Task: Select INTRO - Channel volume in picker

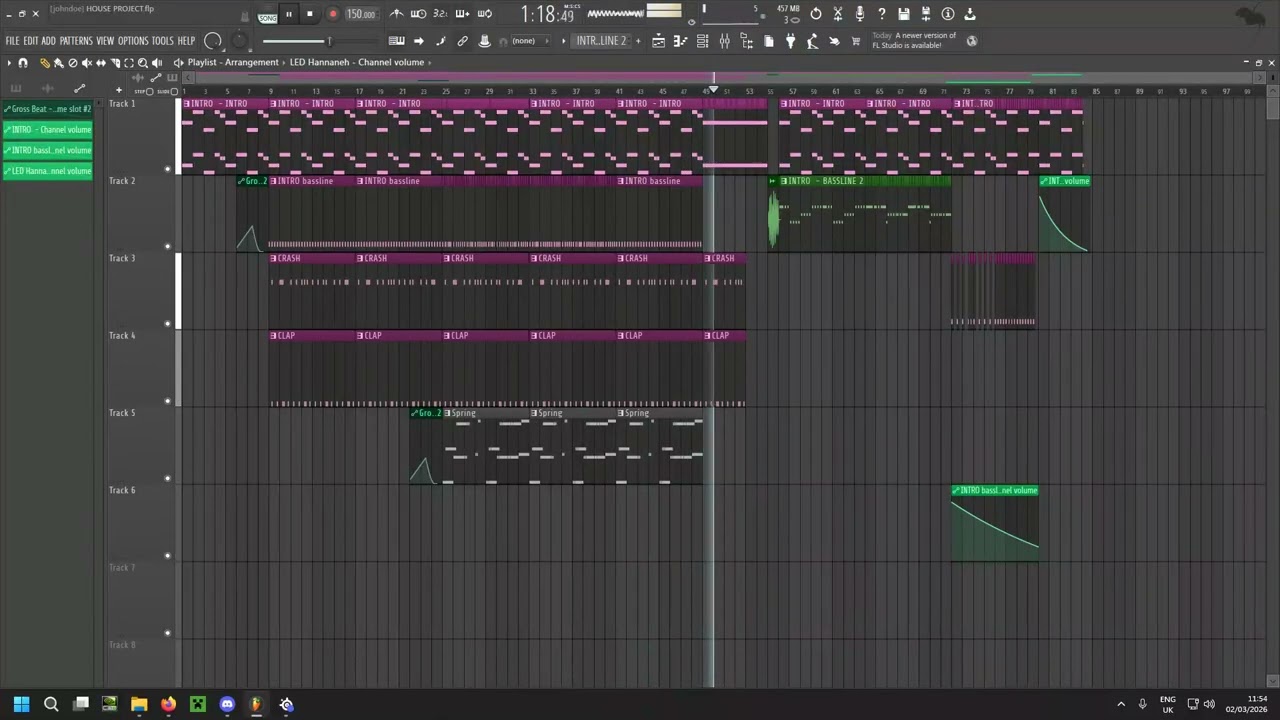Action: click(x=47, y=130)
